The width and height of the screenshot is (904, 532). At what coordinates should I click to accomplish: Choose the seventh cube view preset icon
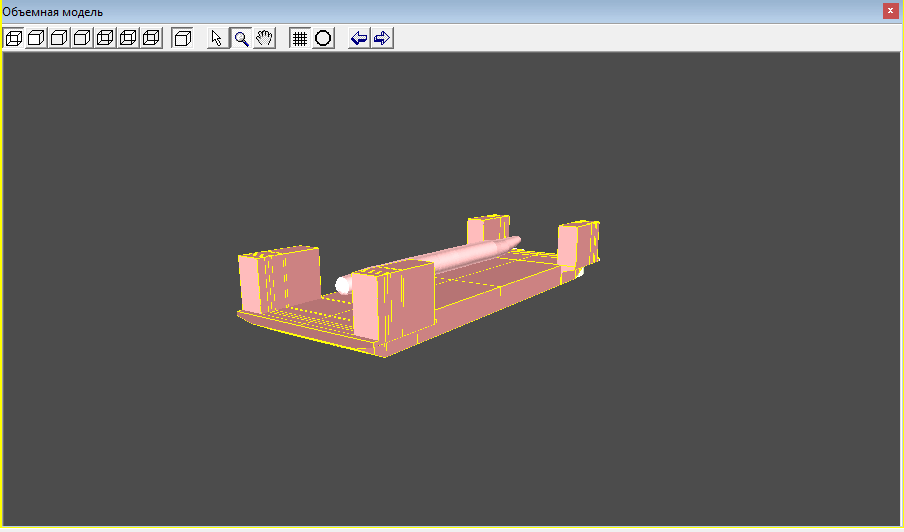[x=151, y=38]
